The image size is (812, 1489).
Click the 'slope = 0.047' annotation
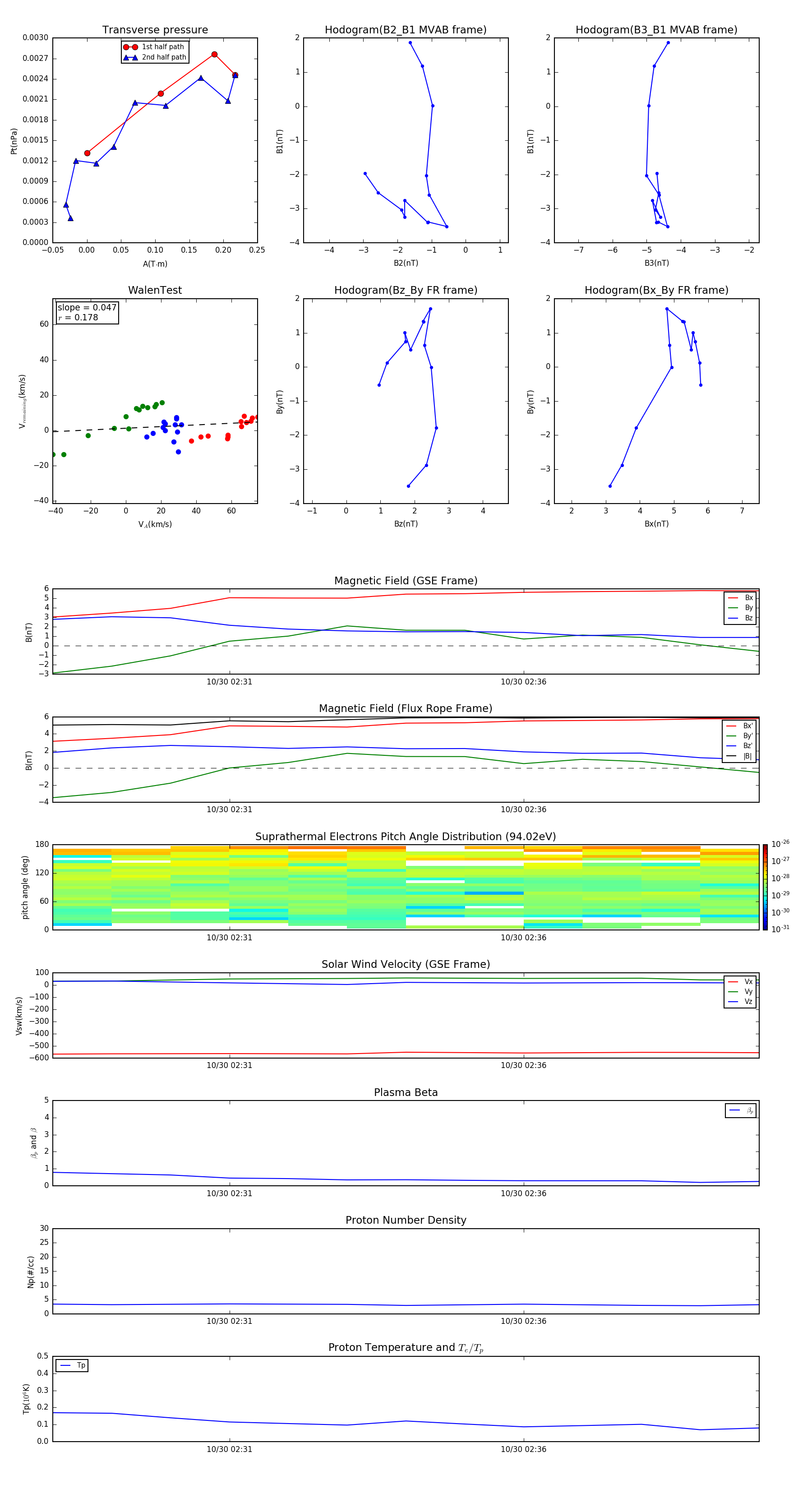pos(87,308)
